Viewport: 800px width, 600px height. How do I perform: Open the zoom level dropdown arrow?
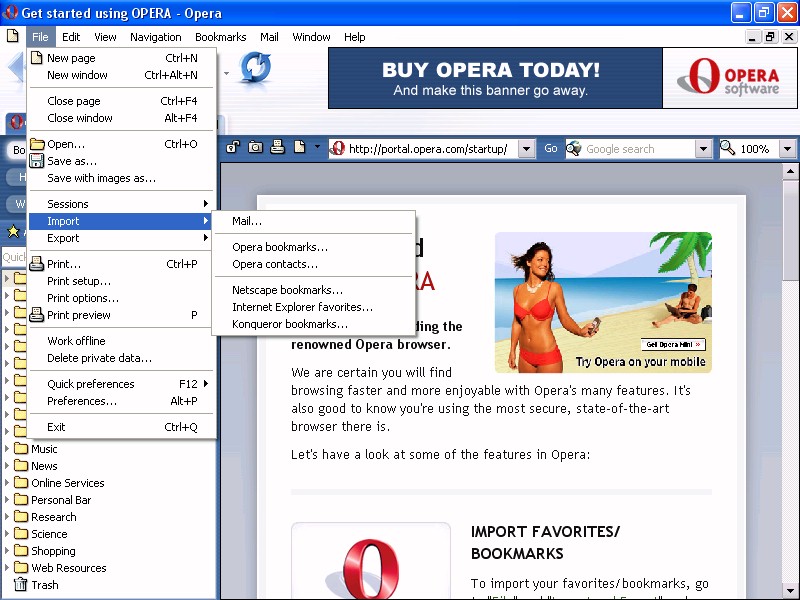click(x=787, y=149)
